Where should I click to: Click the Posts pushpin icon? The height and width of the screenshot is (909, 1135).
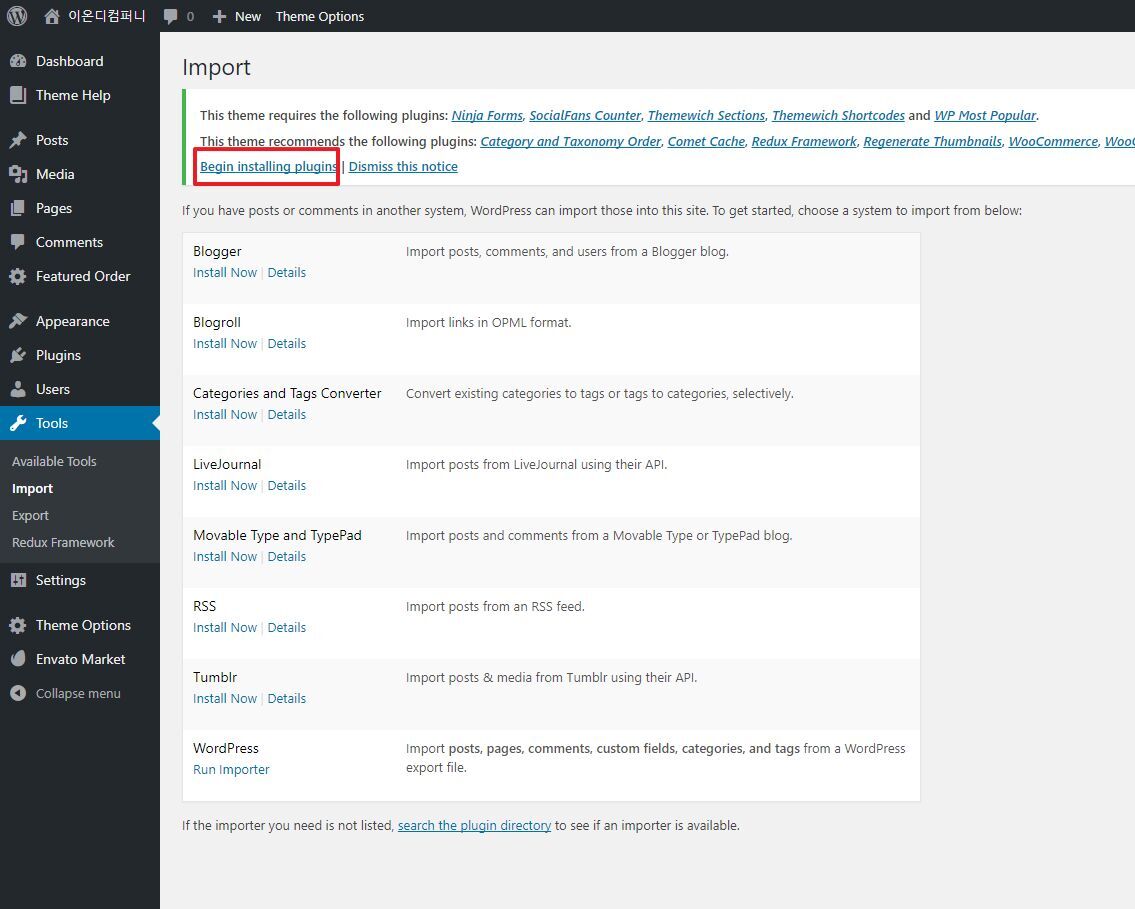coord(18,140)
